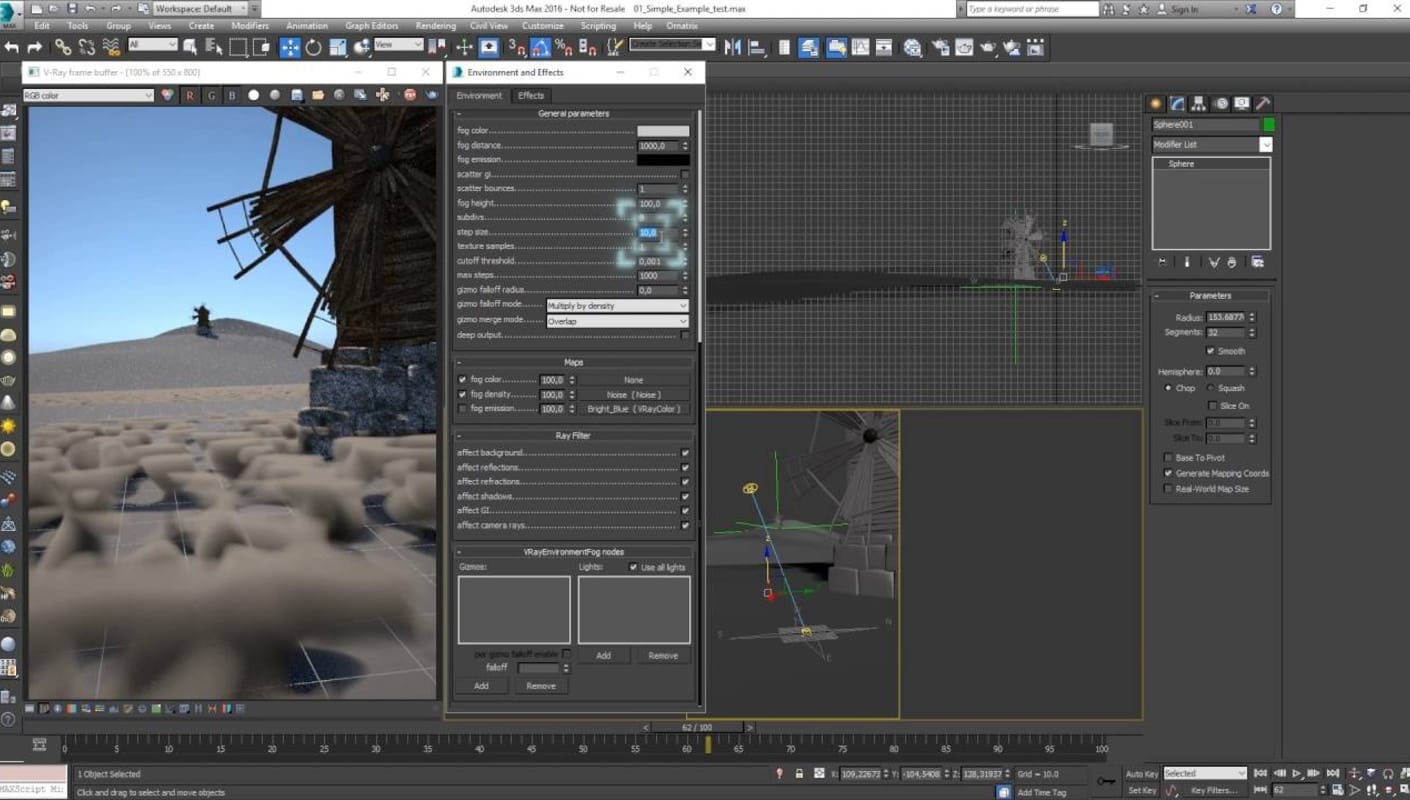Click Add under the Lights list
Viewport: 1410px width, 800px height.
(603, 656)
